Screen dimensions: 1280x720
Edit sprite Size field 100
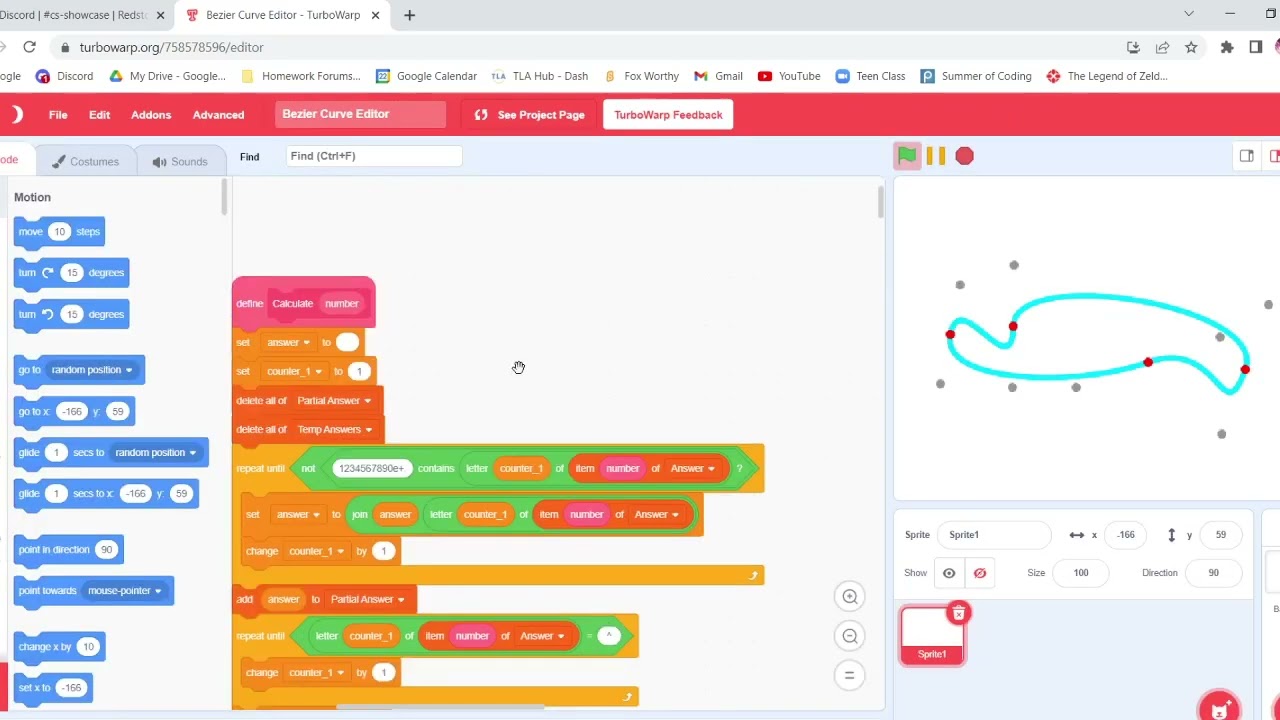click(x=1081, y=573)
